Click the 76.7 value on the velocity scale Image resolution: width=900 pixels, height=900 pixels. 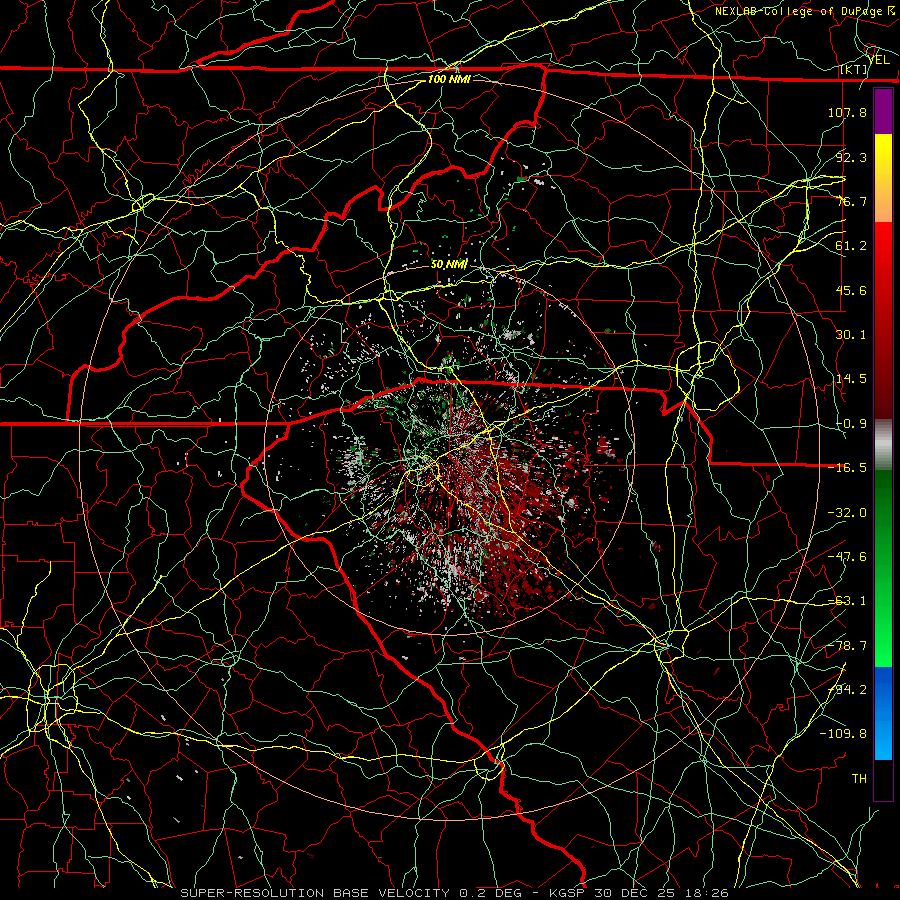tap(851, 201)
